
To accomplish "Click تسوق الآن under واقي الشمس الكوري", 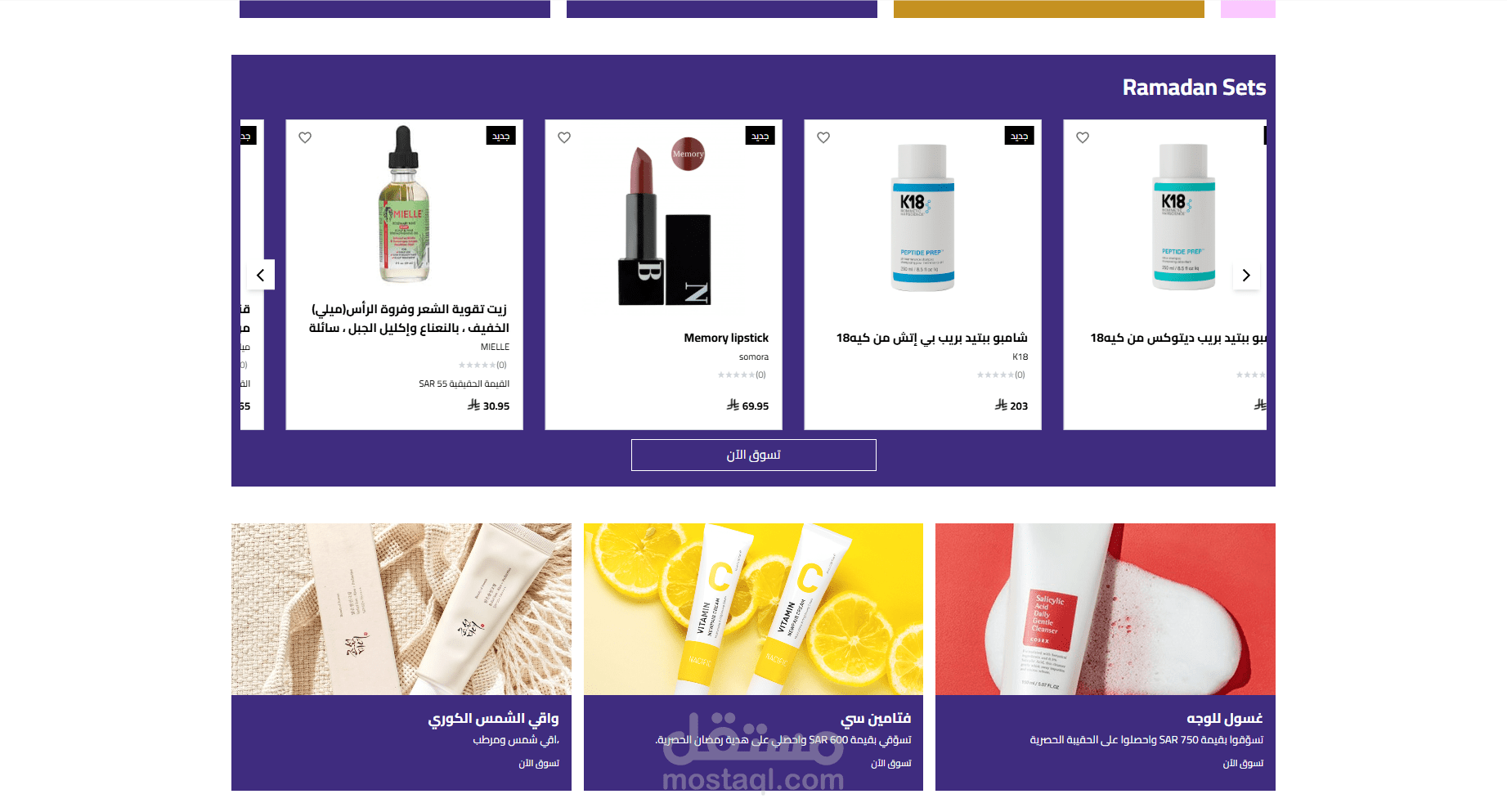I will click(539, 763).
